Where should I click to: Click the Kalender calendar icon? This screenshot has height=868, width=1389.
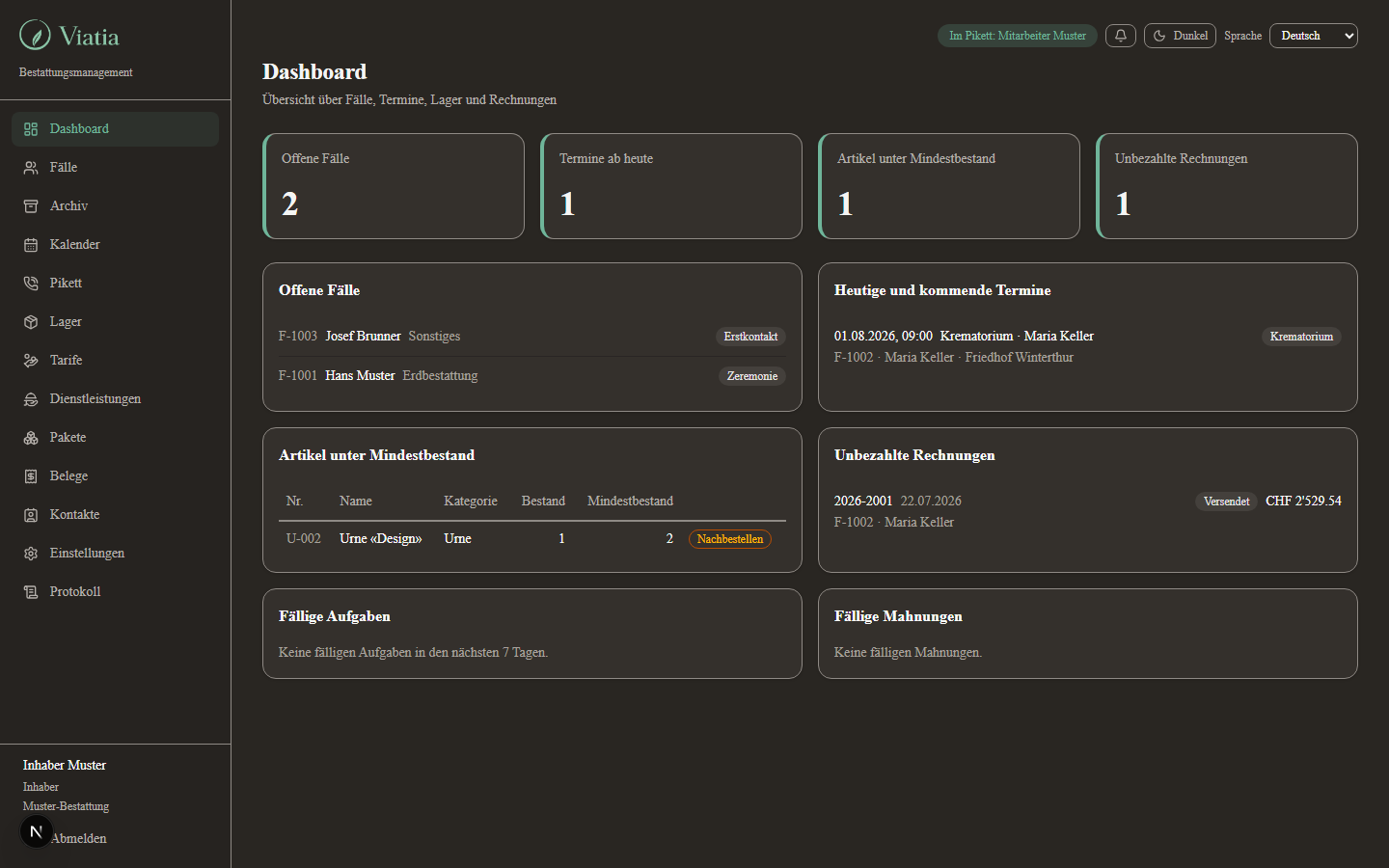point(31,245)
